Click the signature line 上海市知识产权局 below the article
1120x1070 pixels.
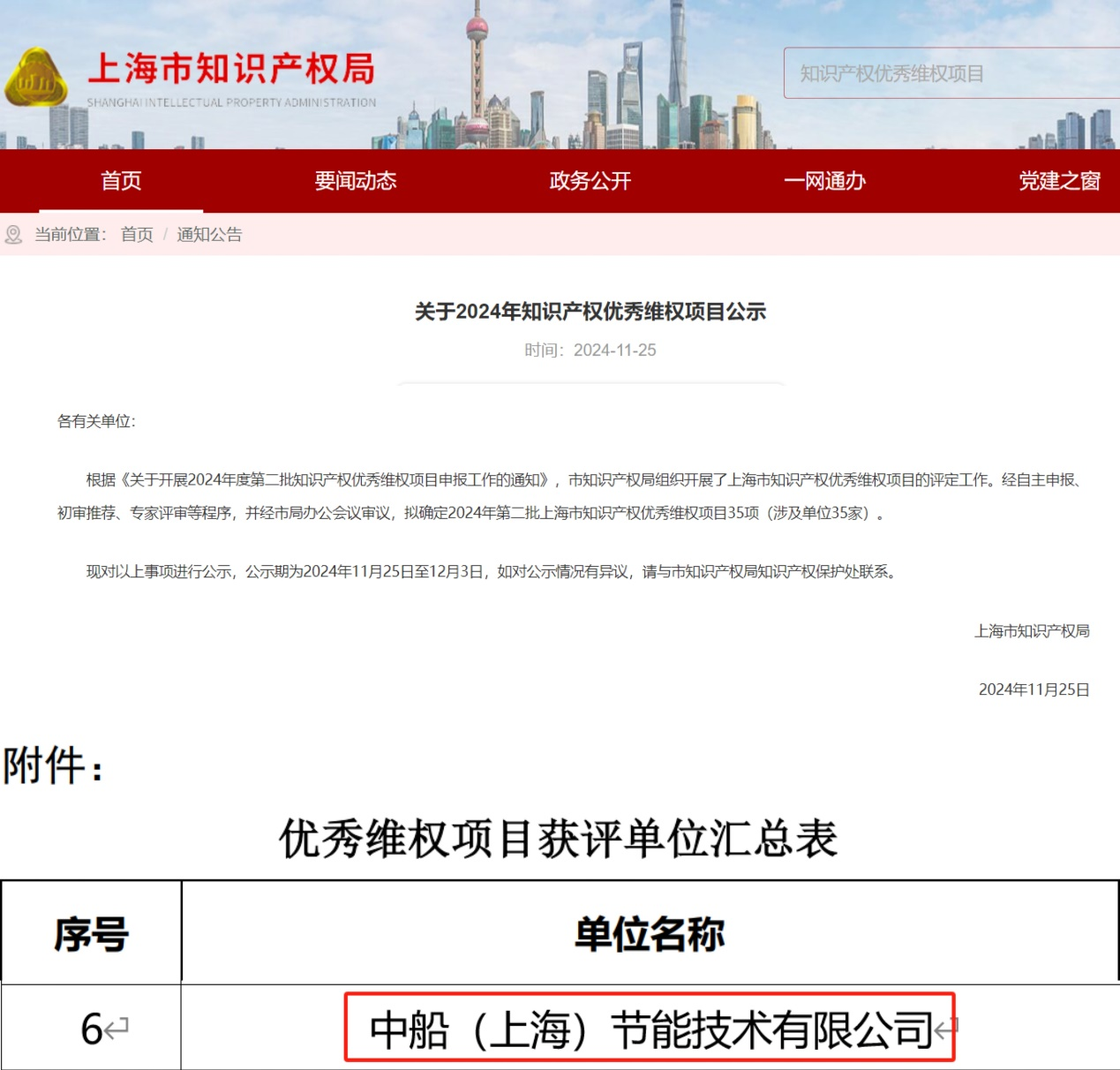click(x=1032, y=631)
